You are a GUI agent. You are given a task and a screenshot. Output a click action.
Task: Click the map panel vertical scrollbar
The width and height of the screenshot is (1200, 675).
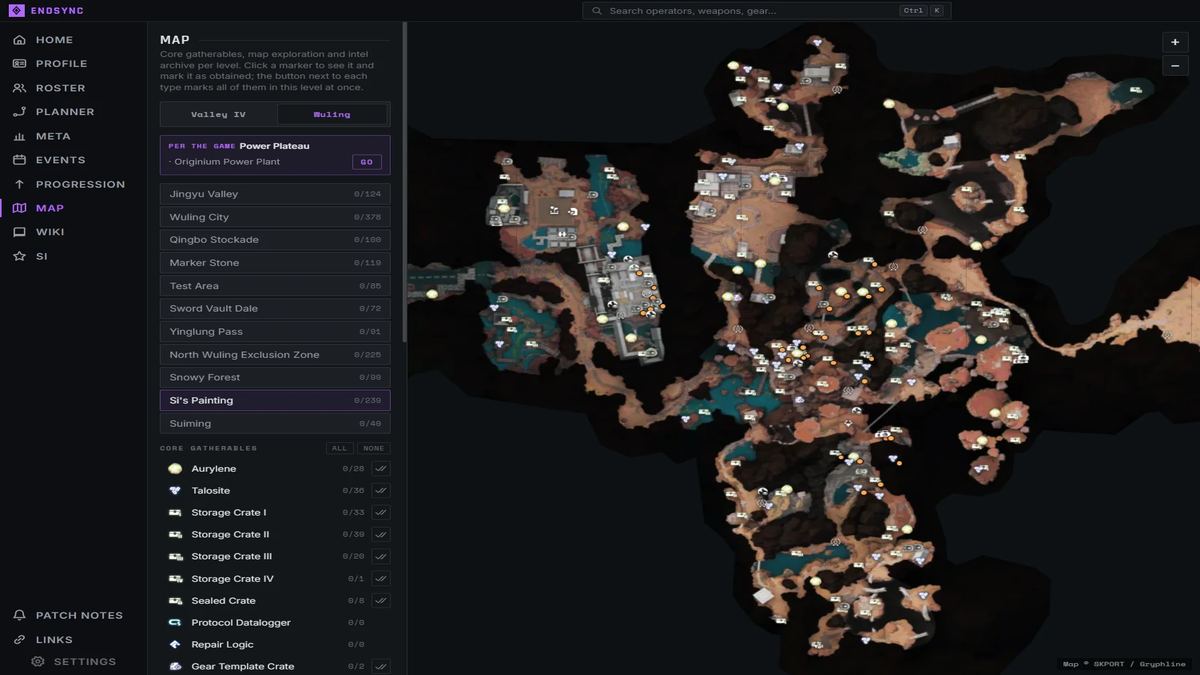[x=405, y=180]
